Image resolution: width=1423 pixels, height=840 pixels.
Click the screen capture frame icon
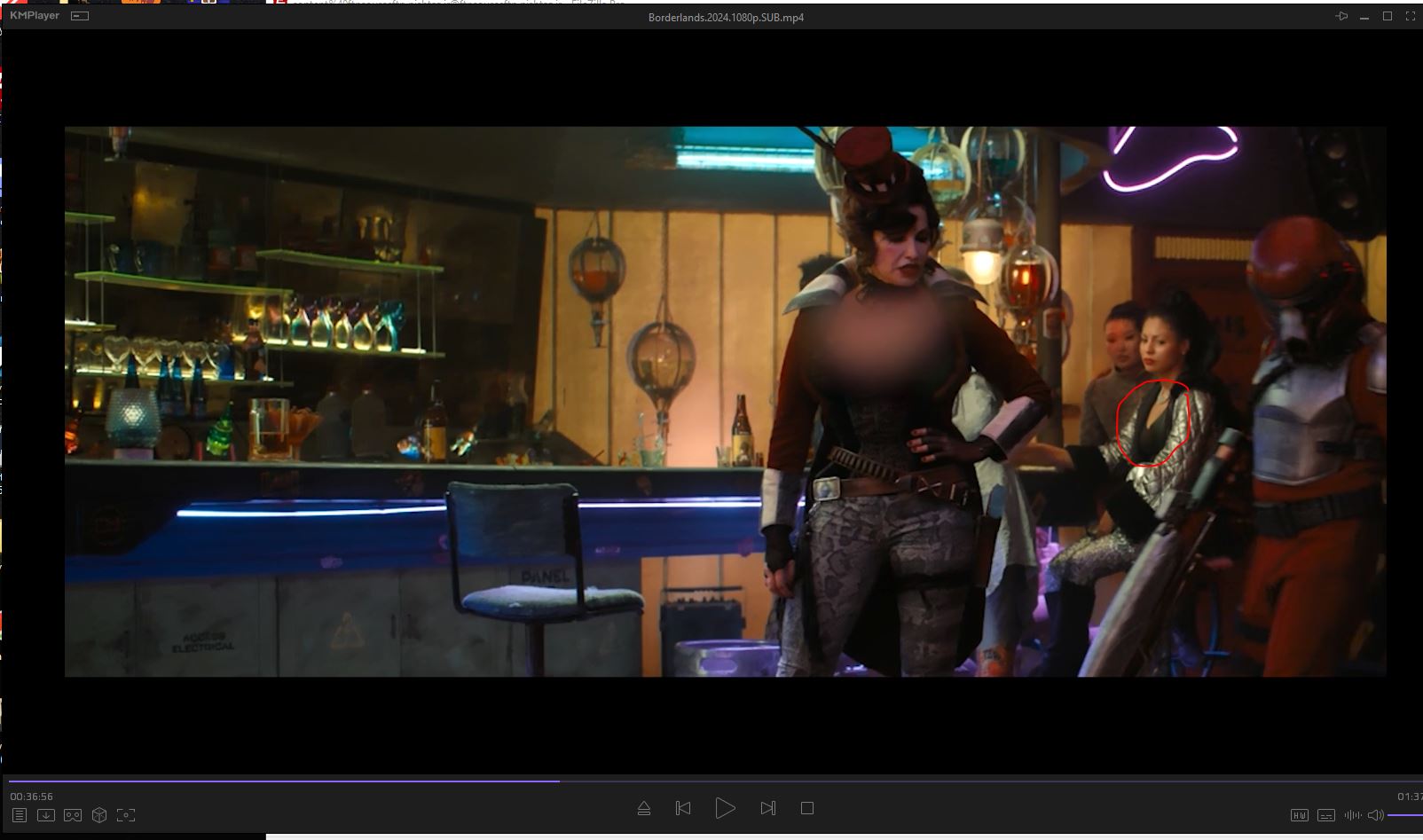click(x=126, y=815)
